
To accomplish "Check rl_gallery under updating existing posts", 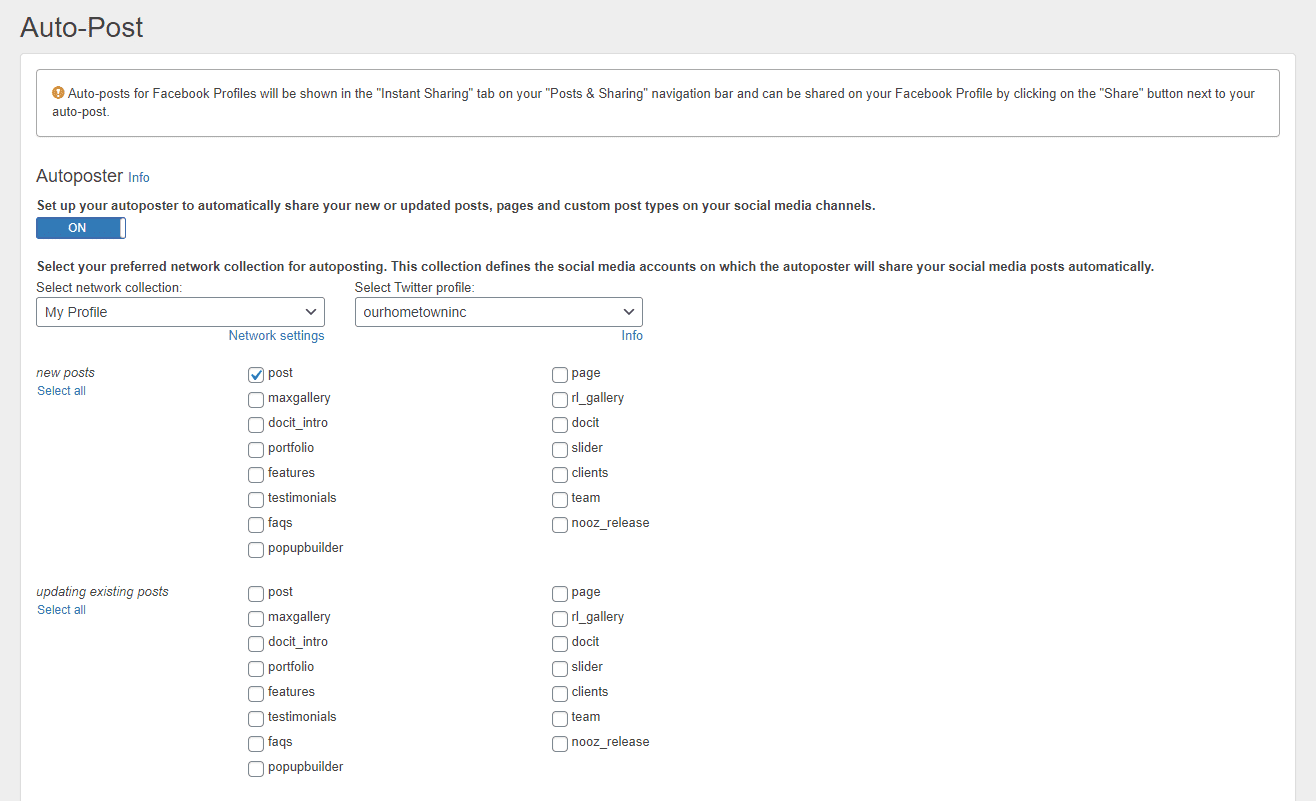I will [x=560, y=619].
